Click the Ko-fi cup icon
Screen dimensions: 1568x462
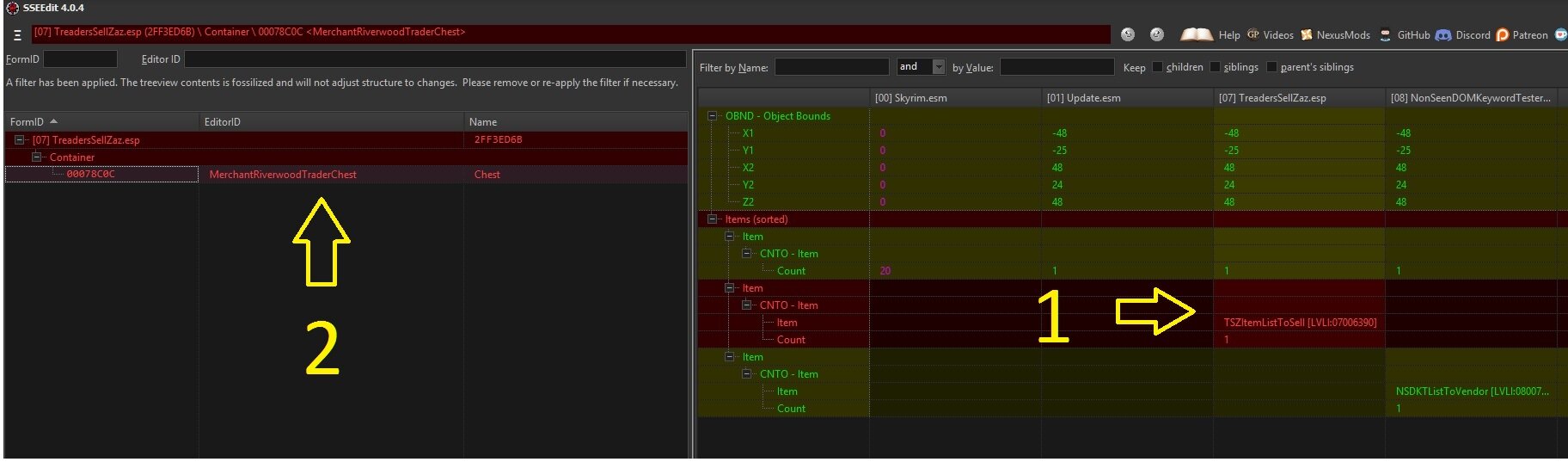[1561, 35]
